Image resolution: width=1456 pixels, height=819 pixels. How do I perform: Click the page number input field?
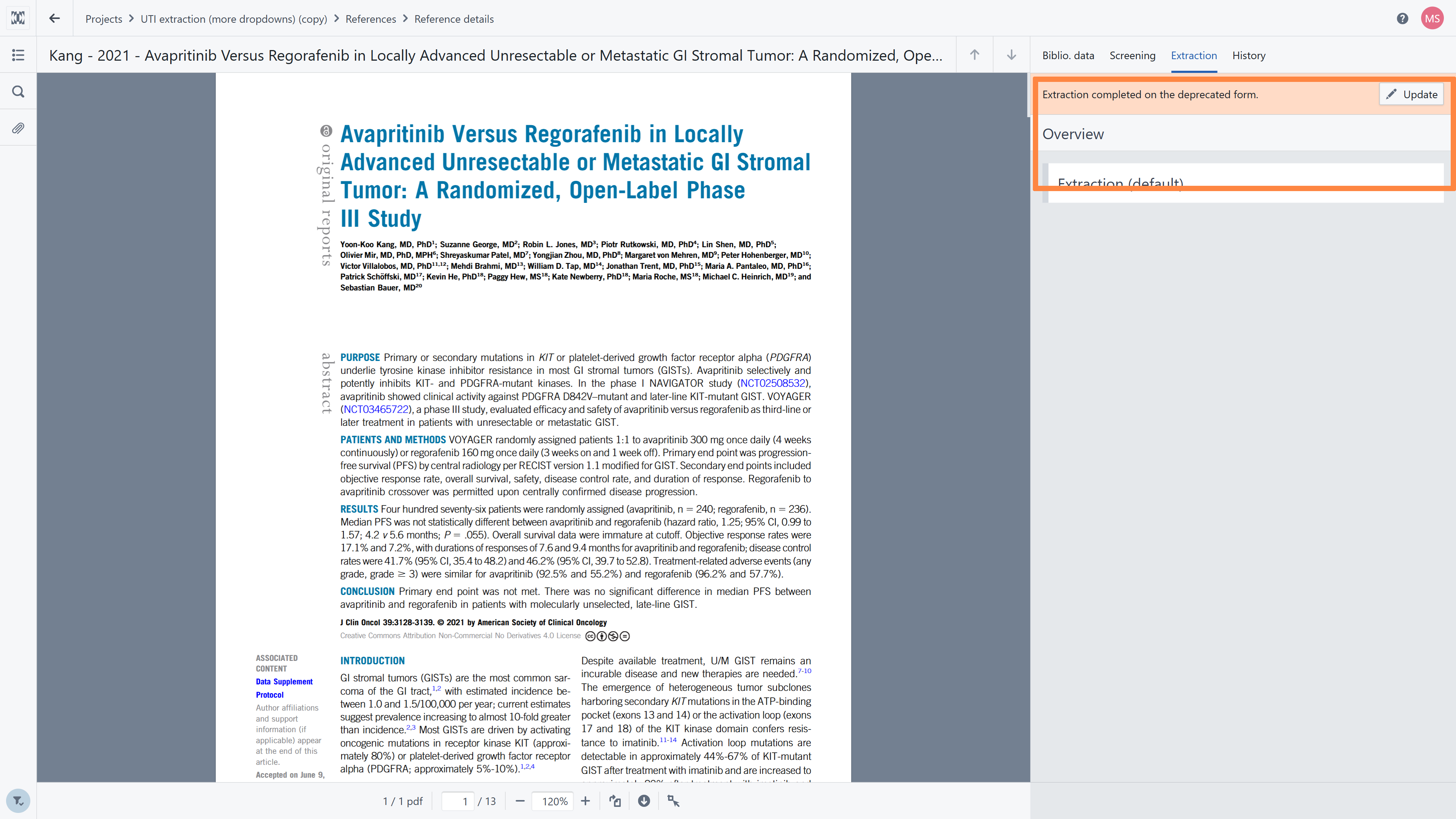pyautogui.click(x=457, y=801)
